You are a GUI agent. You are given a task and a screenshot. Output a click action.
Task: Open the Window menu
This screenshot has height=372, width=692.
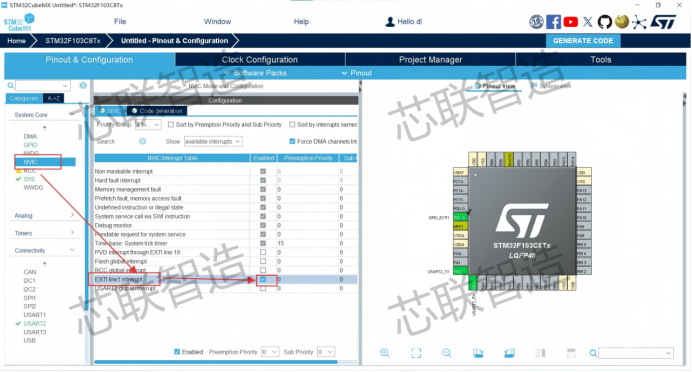(217, 22)
